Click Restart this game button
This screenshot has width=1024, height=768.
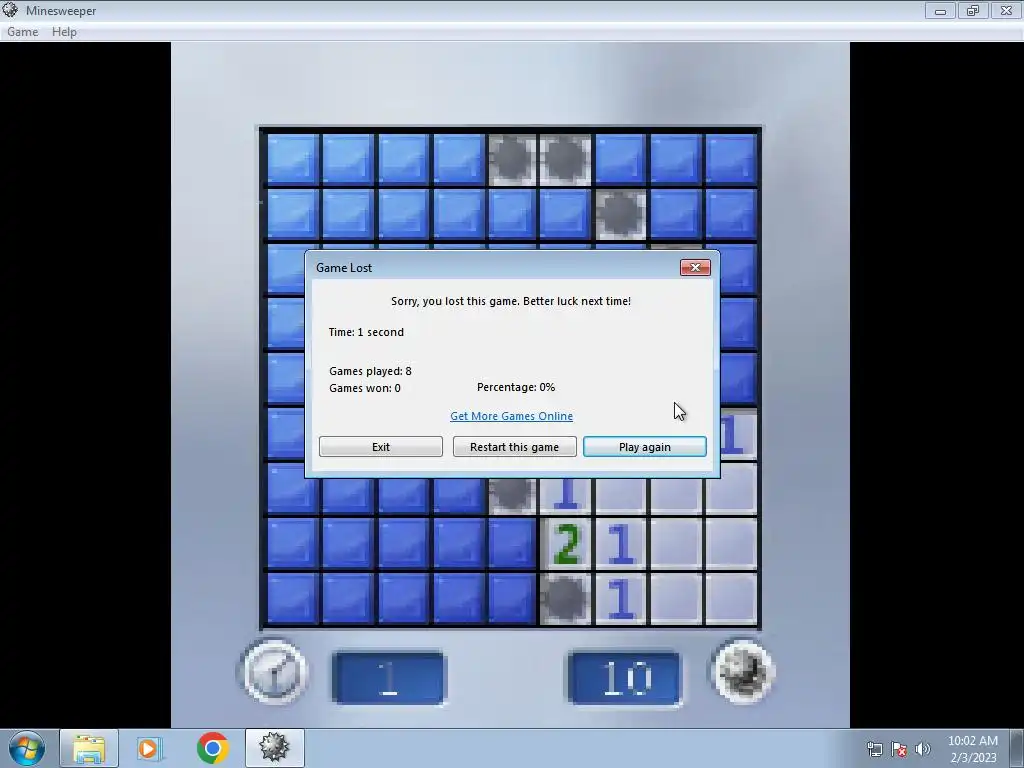click(515, 447)
